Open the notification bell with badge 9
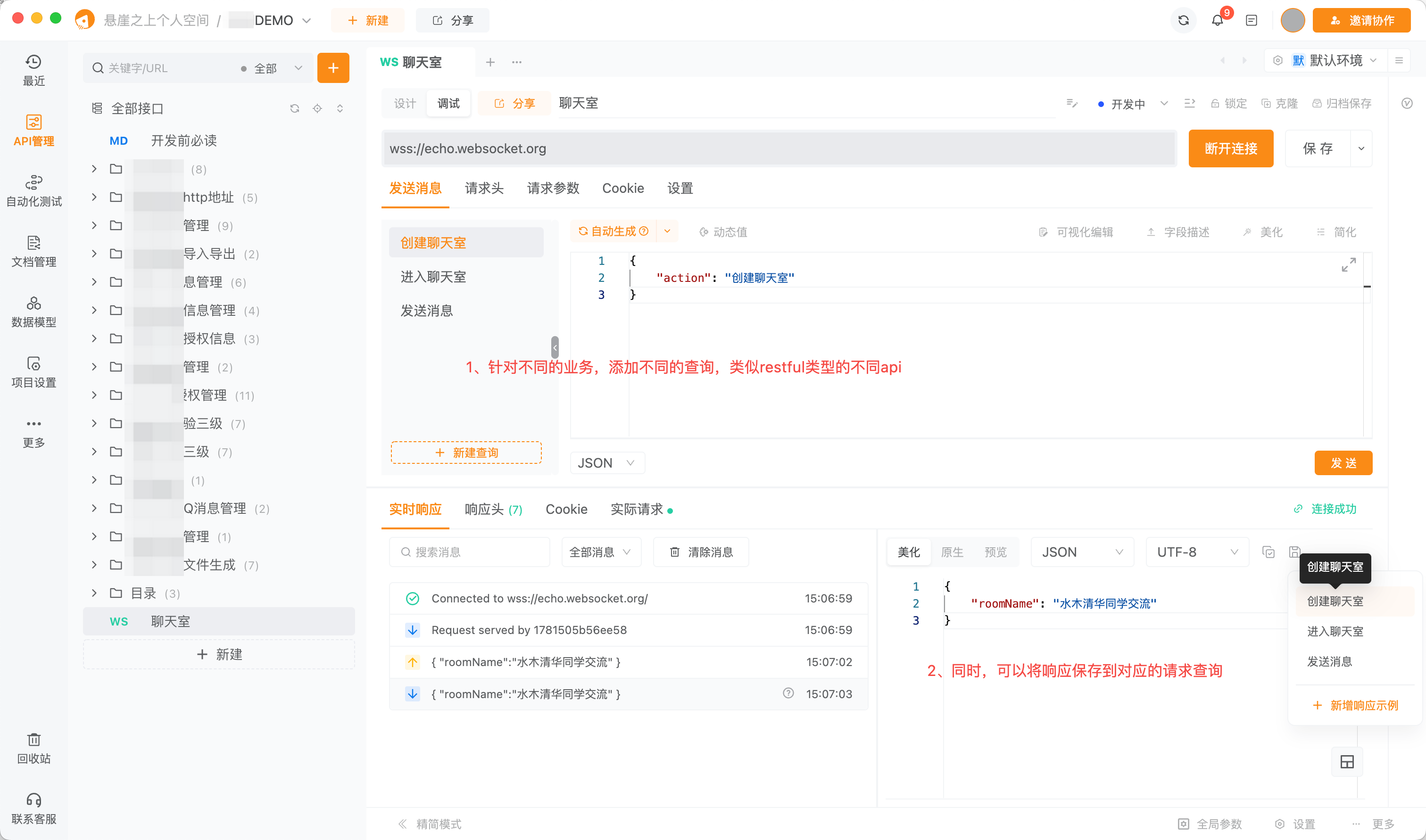The height and width of the screenshot is (840, 1426). click(x=1217, y=20)
